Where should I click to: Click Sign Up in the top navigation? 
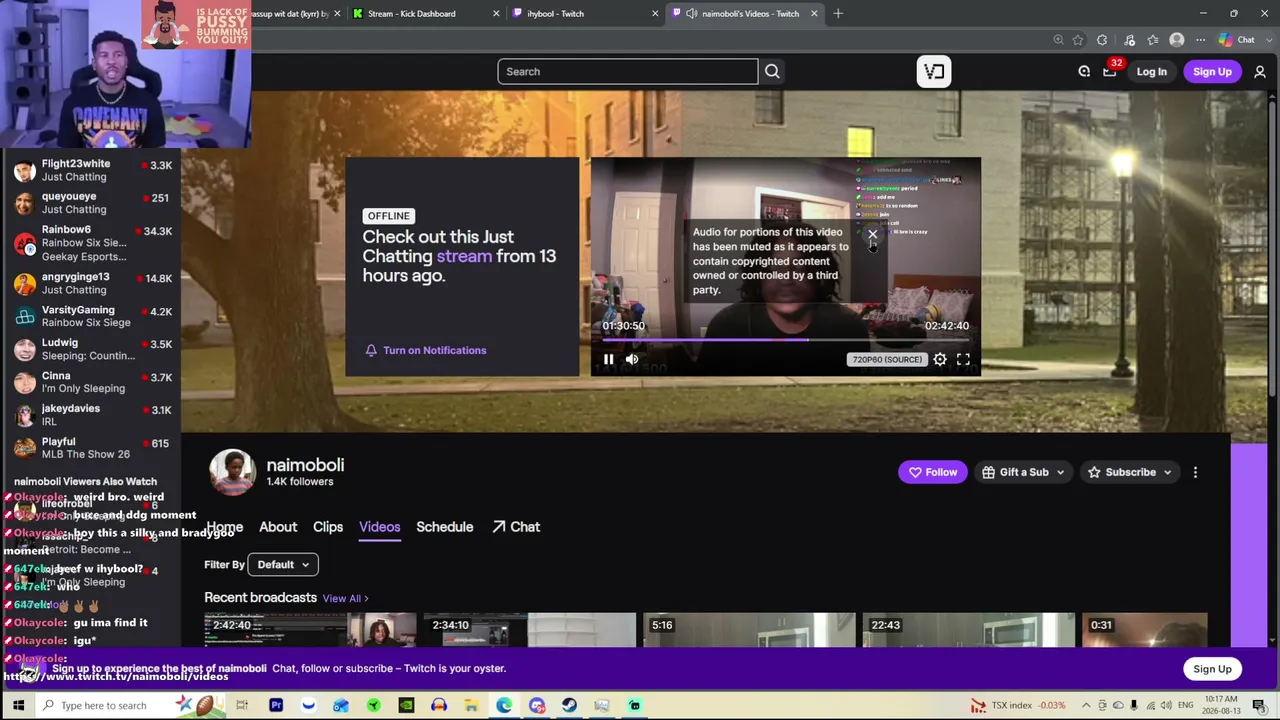(x=1212, y=71)
